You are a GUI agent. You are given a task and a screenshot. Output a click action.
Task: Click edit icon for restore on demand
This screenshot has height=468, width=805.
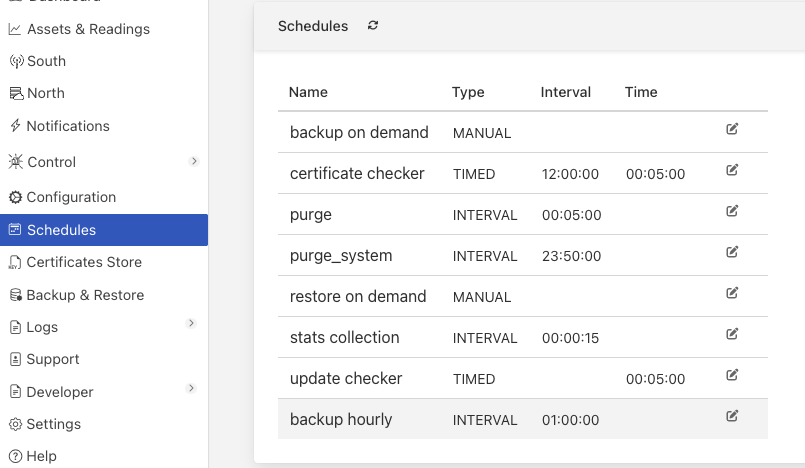pyautogui.click(x=732, y=293)
